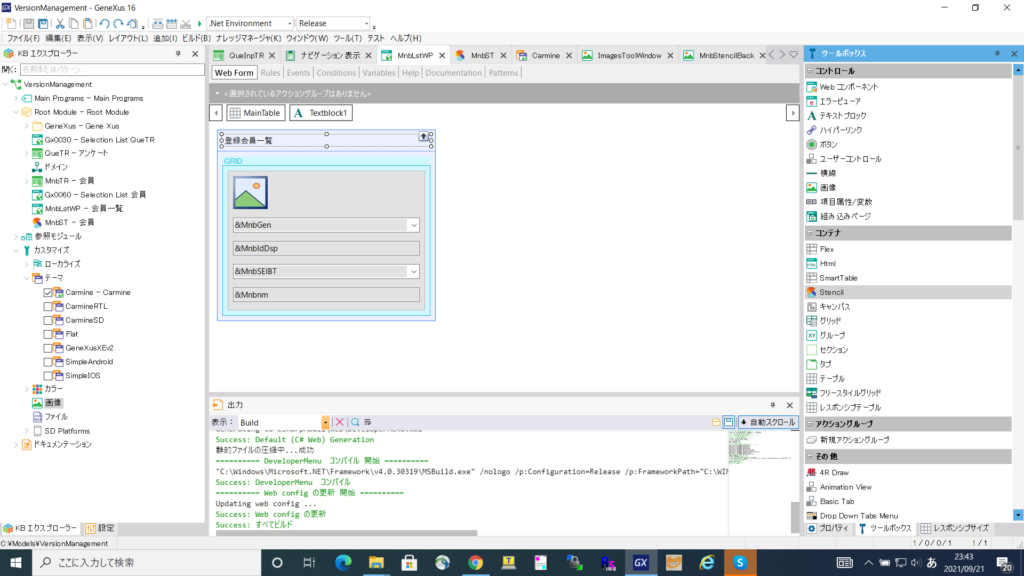Open Google Chrome from taskbar

click(x=475, y=562)
